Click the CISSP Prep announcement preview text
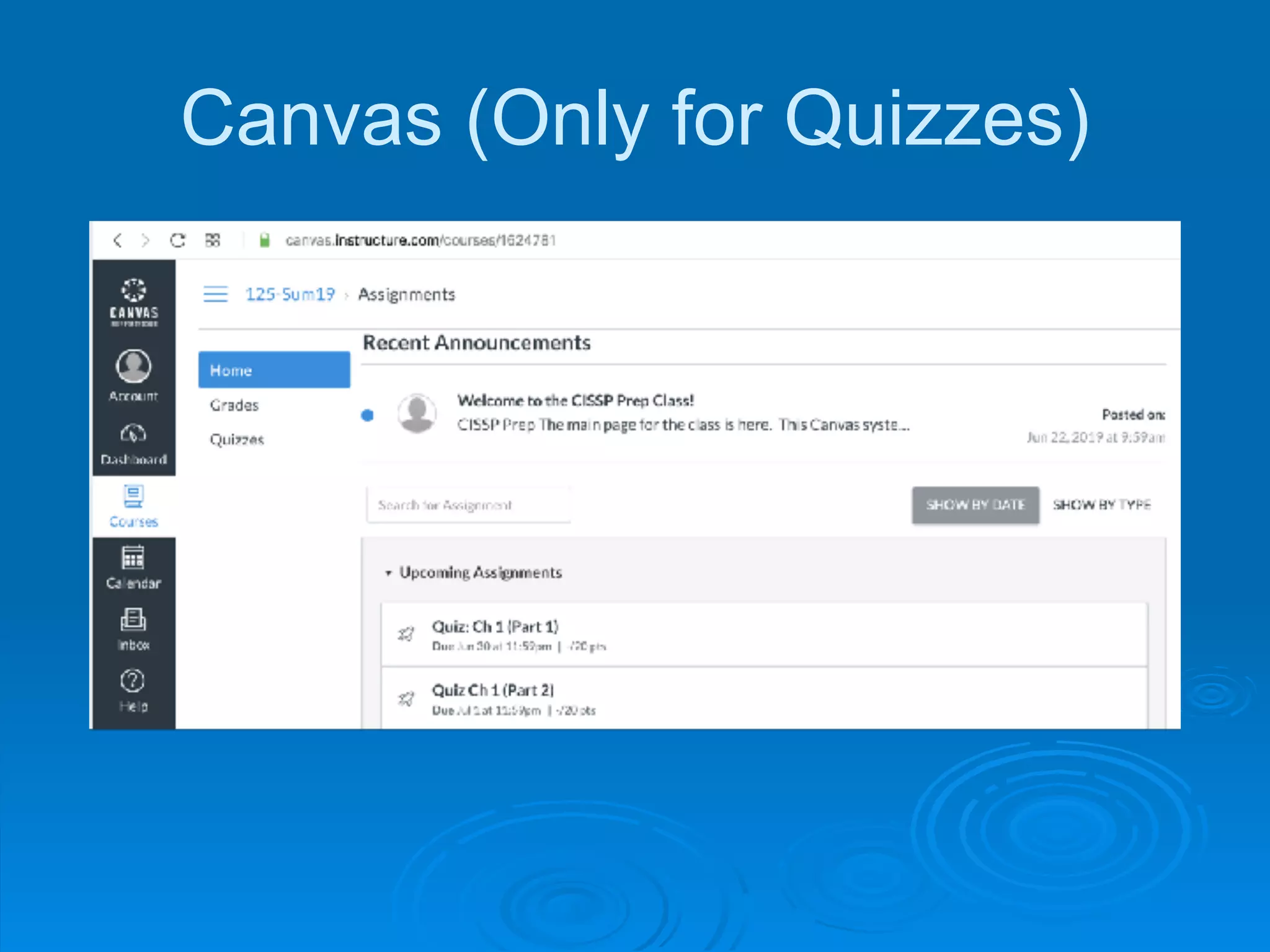The image size is (1270, 952). click(683, 425)
